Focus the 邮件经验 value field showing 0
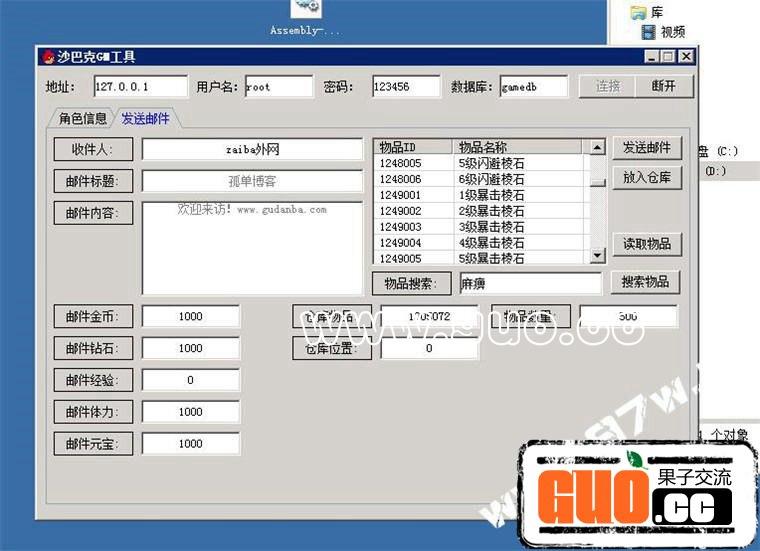Viewport: 760px width, 551px height. pos(190,380)
